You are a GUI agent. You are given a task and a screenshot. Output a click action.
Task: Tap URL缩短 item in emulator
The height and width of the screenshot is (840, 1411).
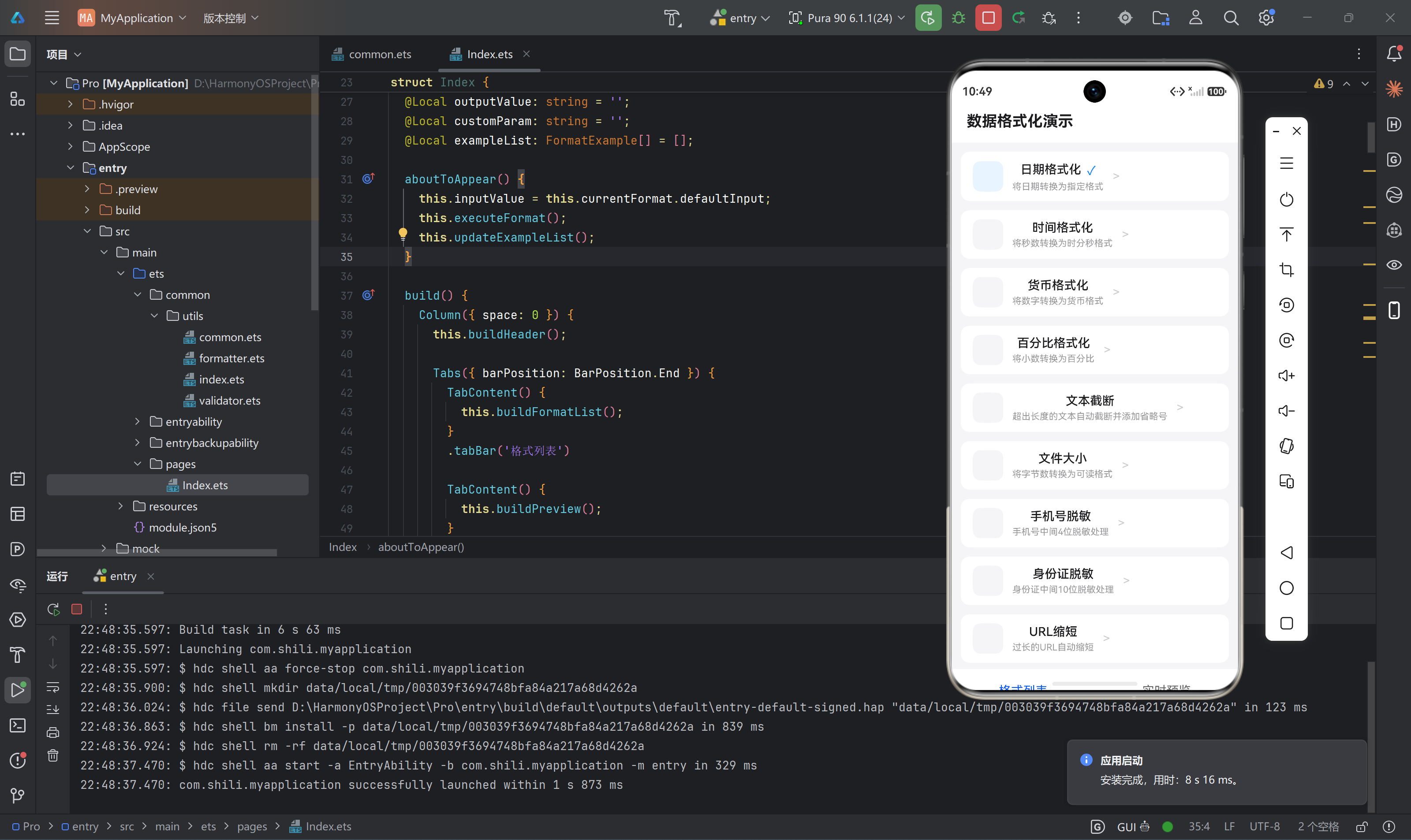coord(1094,639)
